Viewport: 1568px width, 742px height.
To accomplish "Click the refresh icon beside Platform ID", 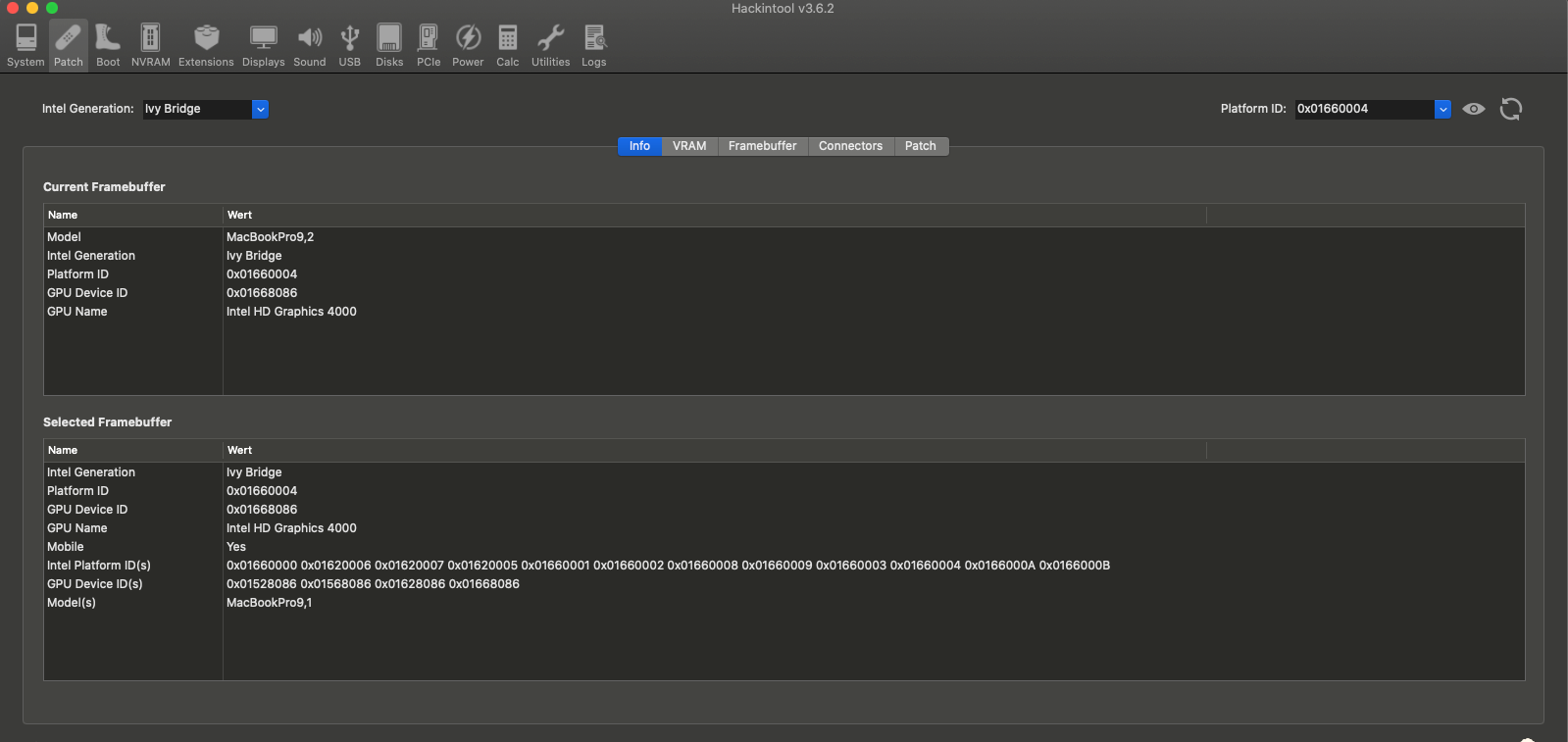I will pos(1511,109).
